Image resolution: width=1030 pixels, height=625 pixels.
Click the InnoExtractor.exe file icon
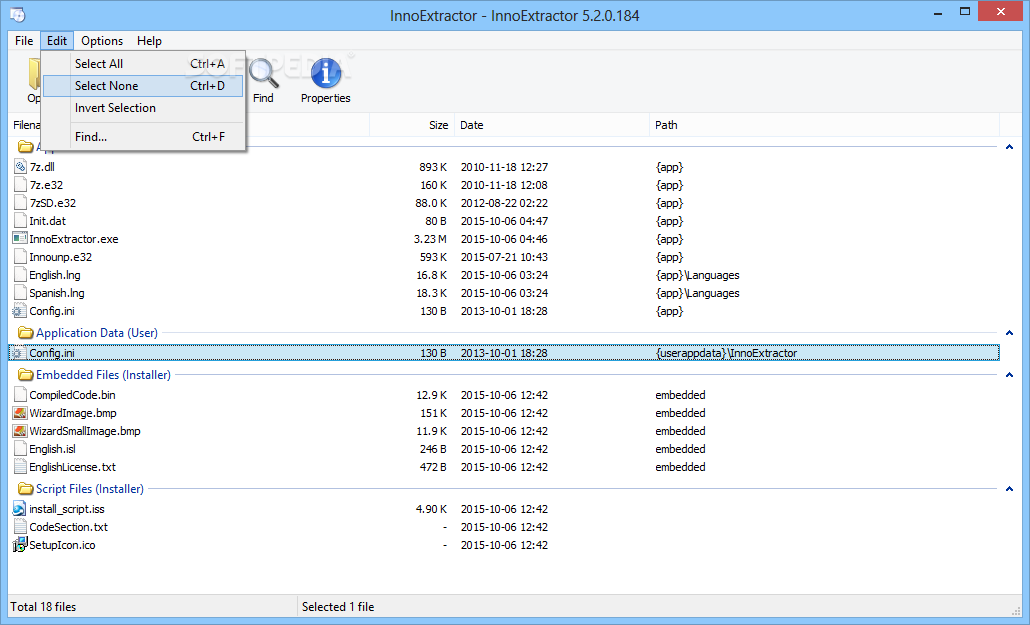[x=20, y=239]
